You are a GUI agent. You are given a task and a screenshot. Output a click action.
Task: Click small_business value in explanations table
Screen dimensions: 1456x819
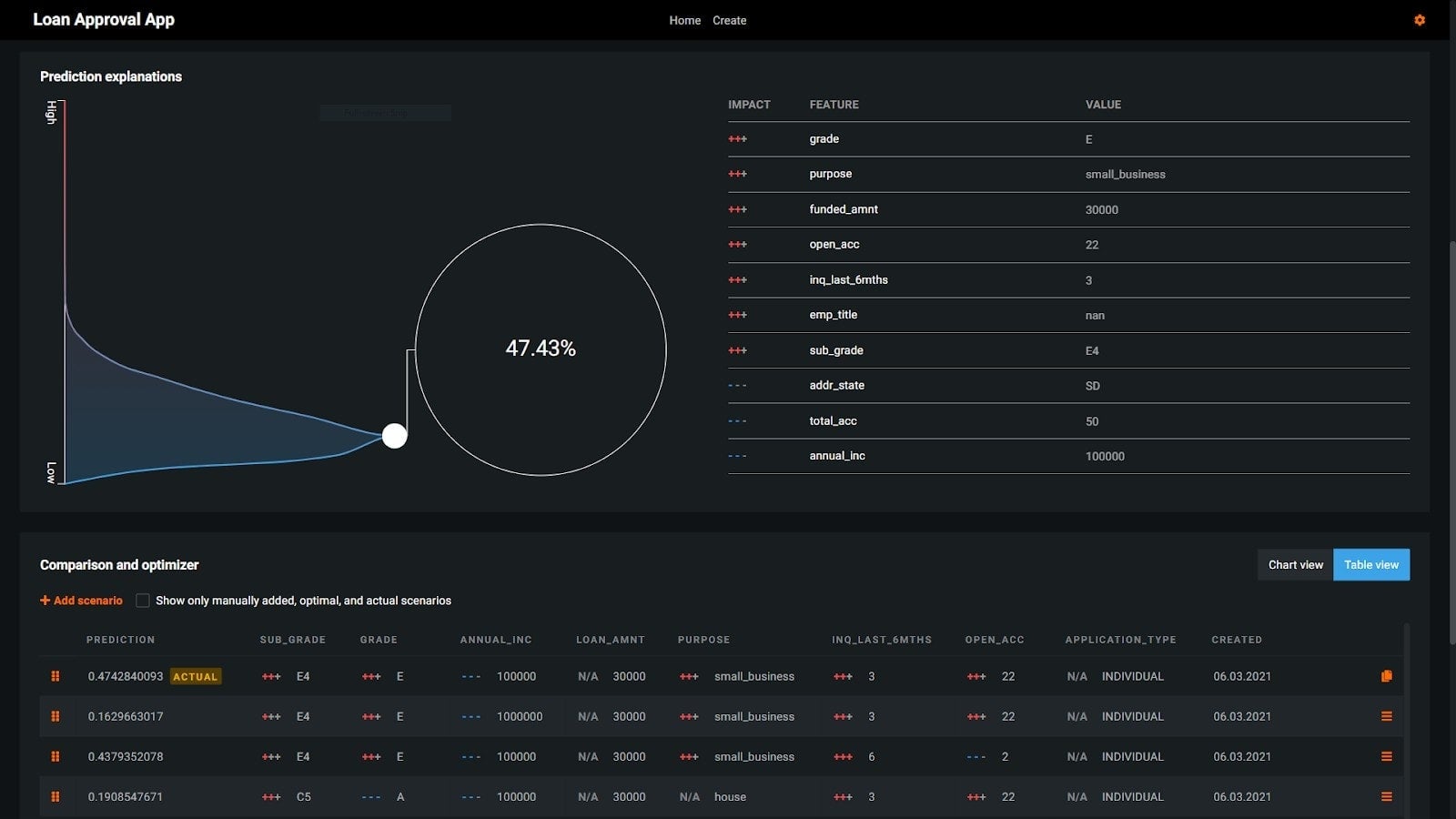pyautogui.click(x=1126, y=175)
